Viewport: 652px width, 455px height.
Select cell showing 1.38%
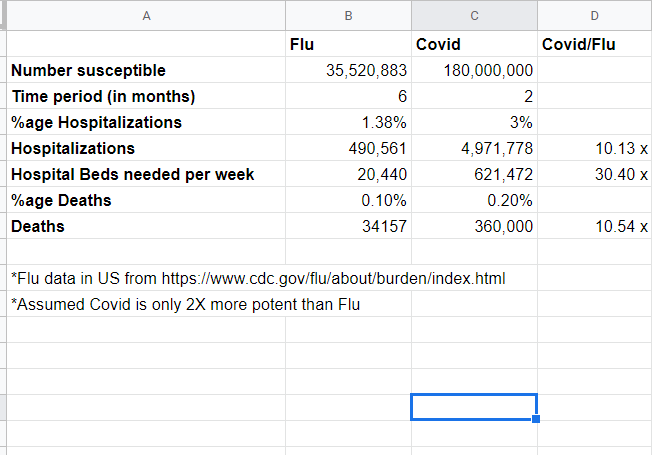pyautogui.click(x=348, y=122)
